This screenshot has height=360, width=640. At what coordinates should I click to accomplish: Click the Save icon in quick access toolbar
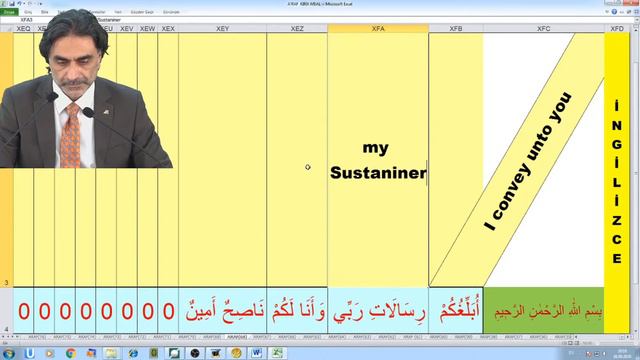pos(12,4)
